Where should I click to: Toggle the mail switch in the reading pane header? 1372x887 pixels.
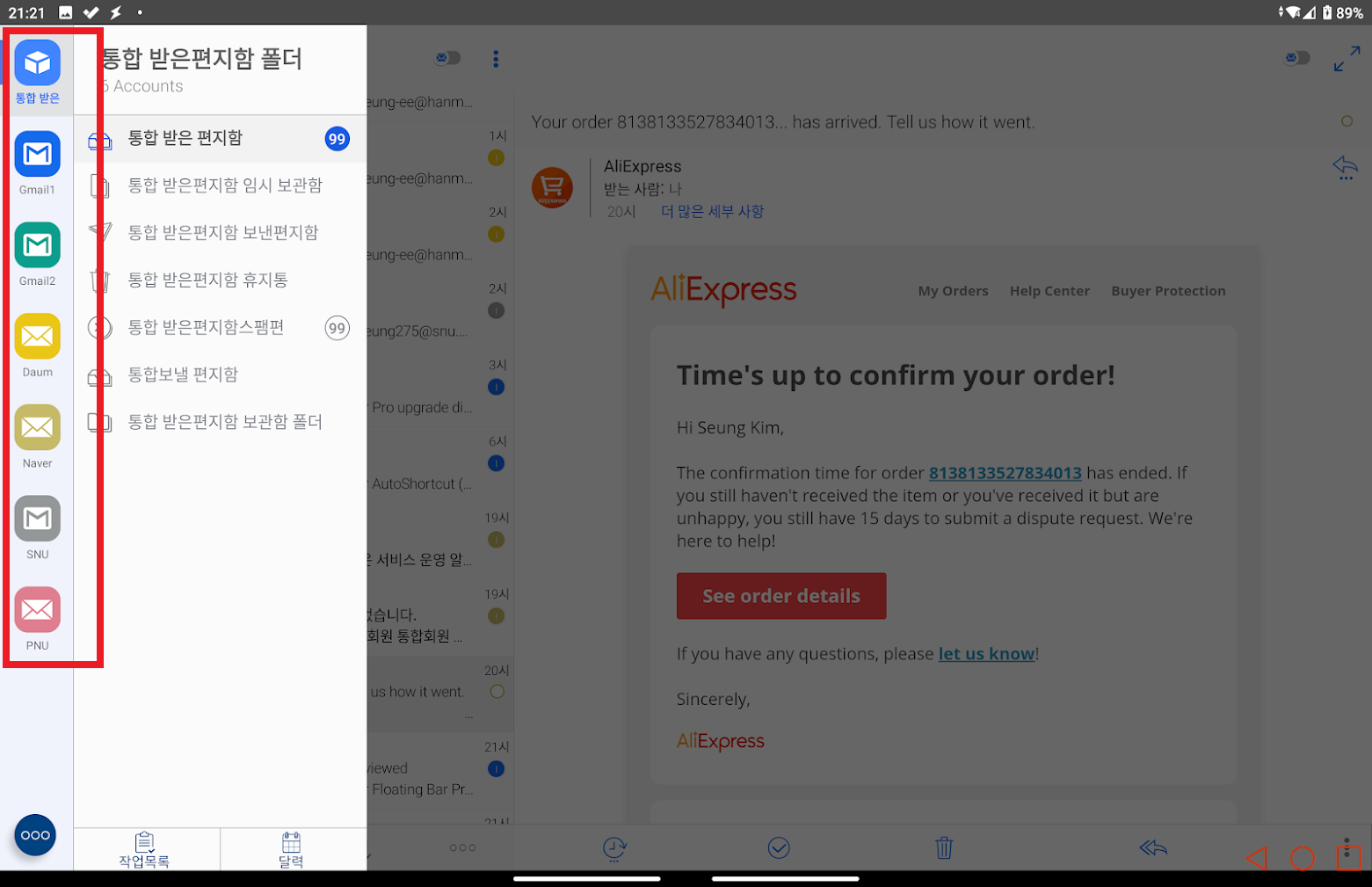[1297, 58]
